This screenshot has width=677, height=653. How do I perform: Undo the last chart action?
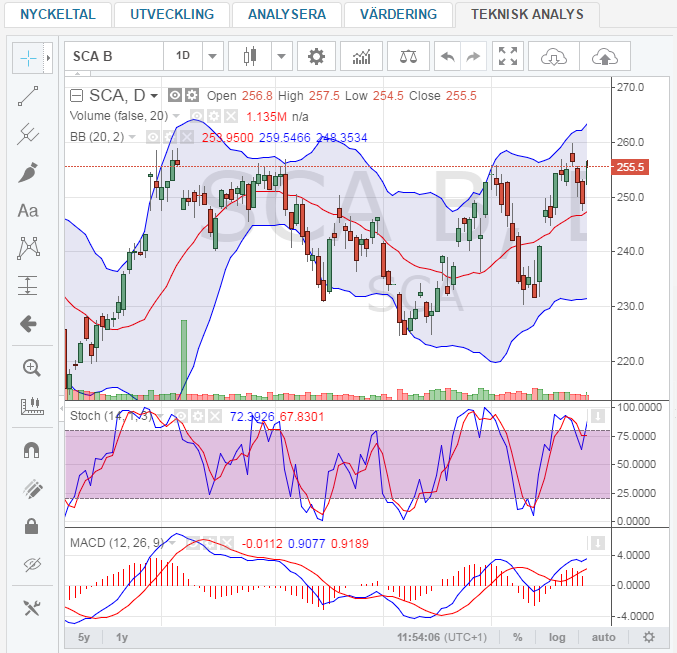pyautogui.click(x=447, y=56)
